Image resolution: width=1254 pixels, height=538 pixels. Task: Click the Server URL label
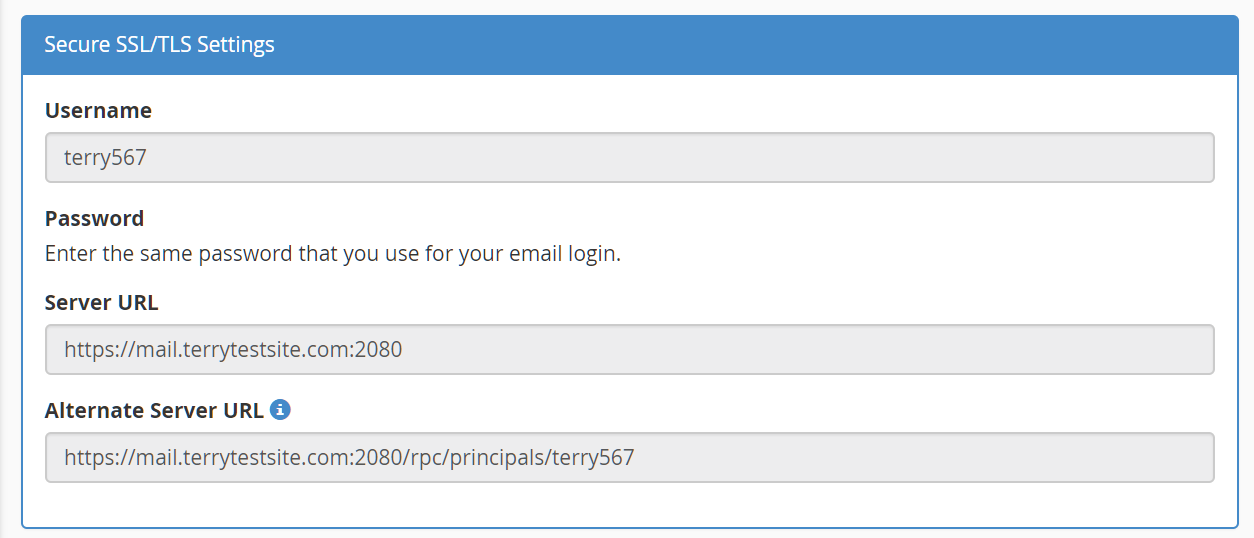(101, 302)
